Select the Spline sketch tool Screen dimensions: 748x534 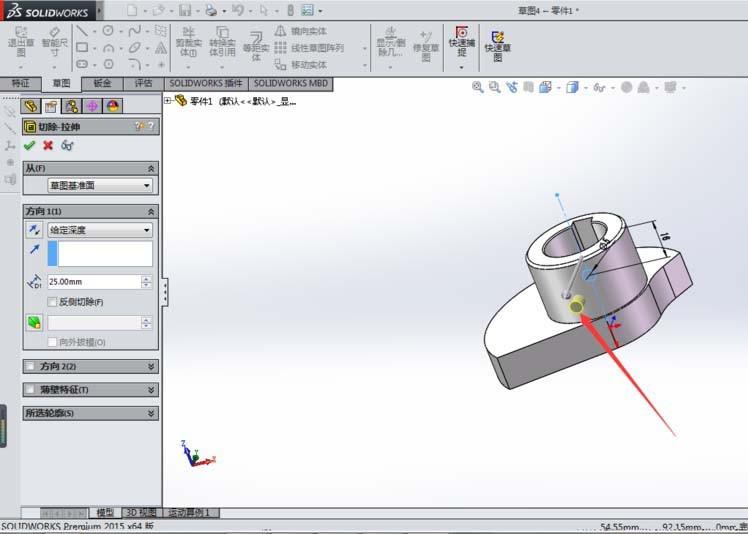135,31
